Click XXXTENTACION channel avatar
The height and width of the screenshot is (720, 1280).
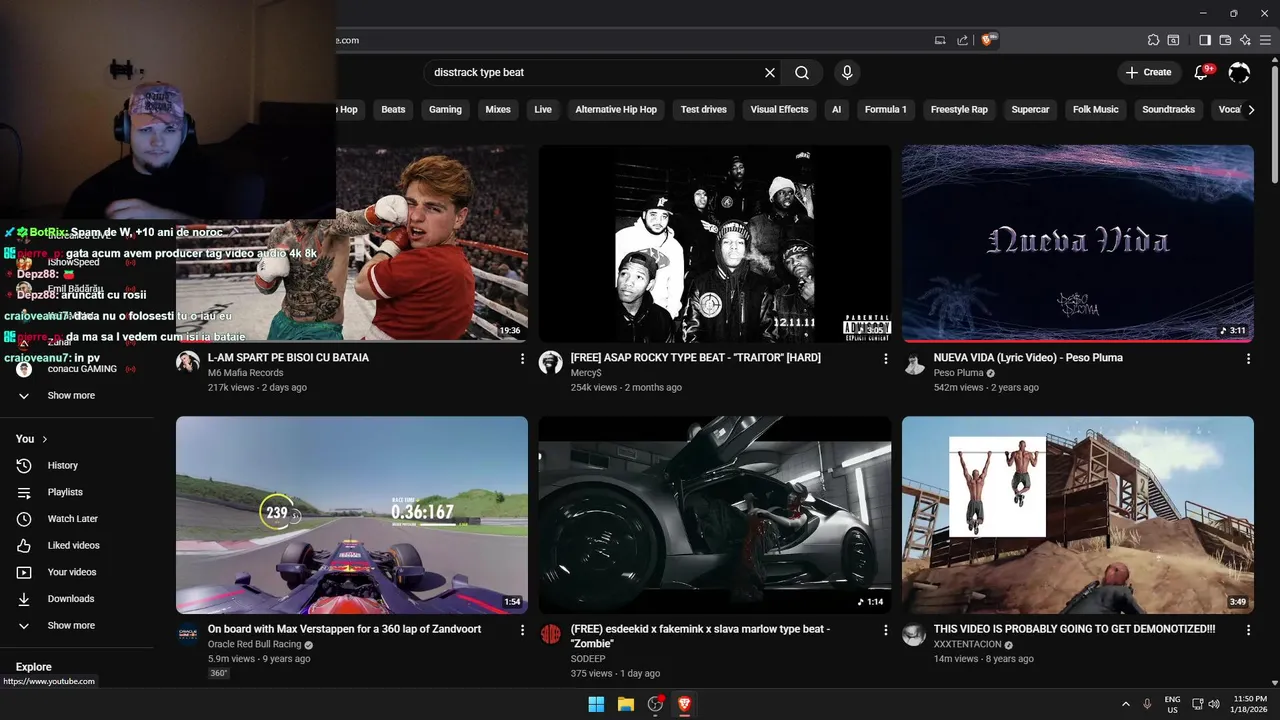[x=914, y=634]
